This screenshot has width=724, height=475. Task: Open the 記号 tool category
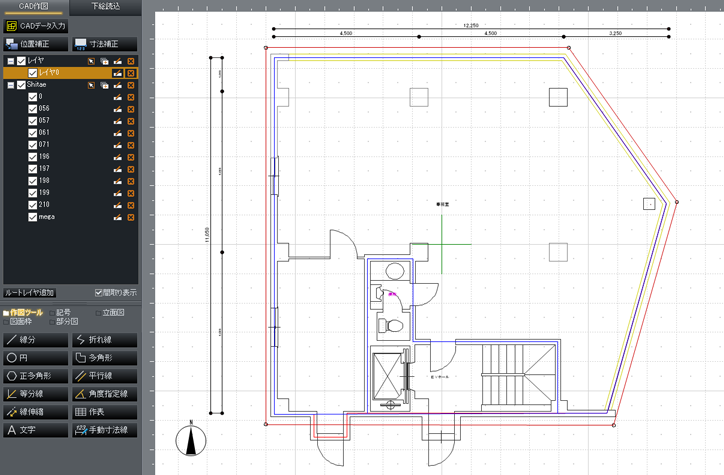coord(58,312)
